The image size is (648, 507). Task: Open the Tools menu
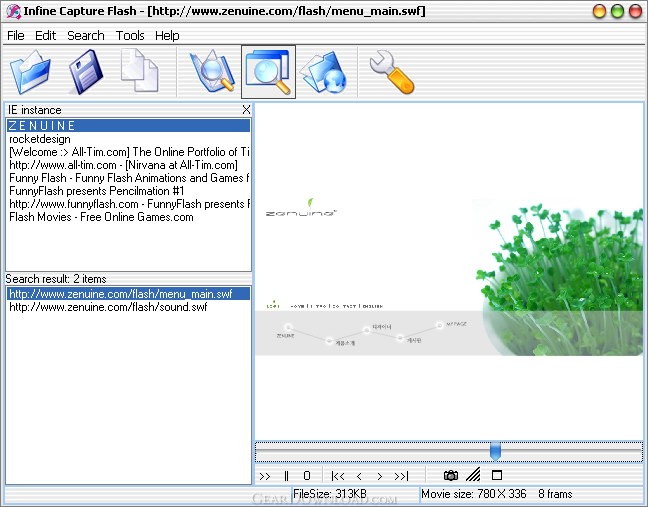point(130,36)
